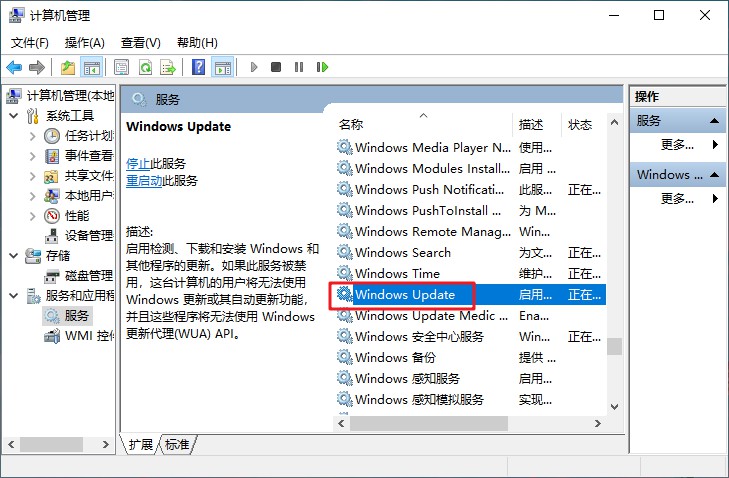Select the Windows Update service row
Viewport: 729px width, 478px height.
(x=470, y=294)
